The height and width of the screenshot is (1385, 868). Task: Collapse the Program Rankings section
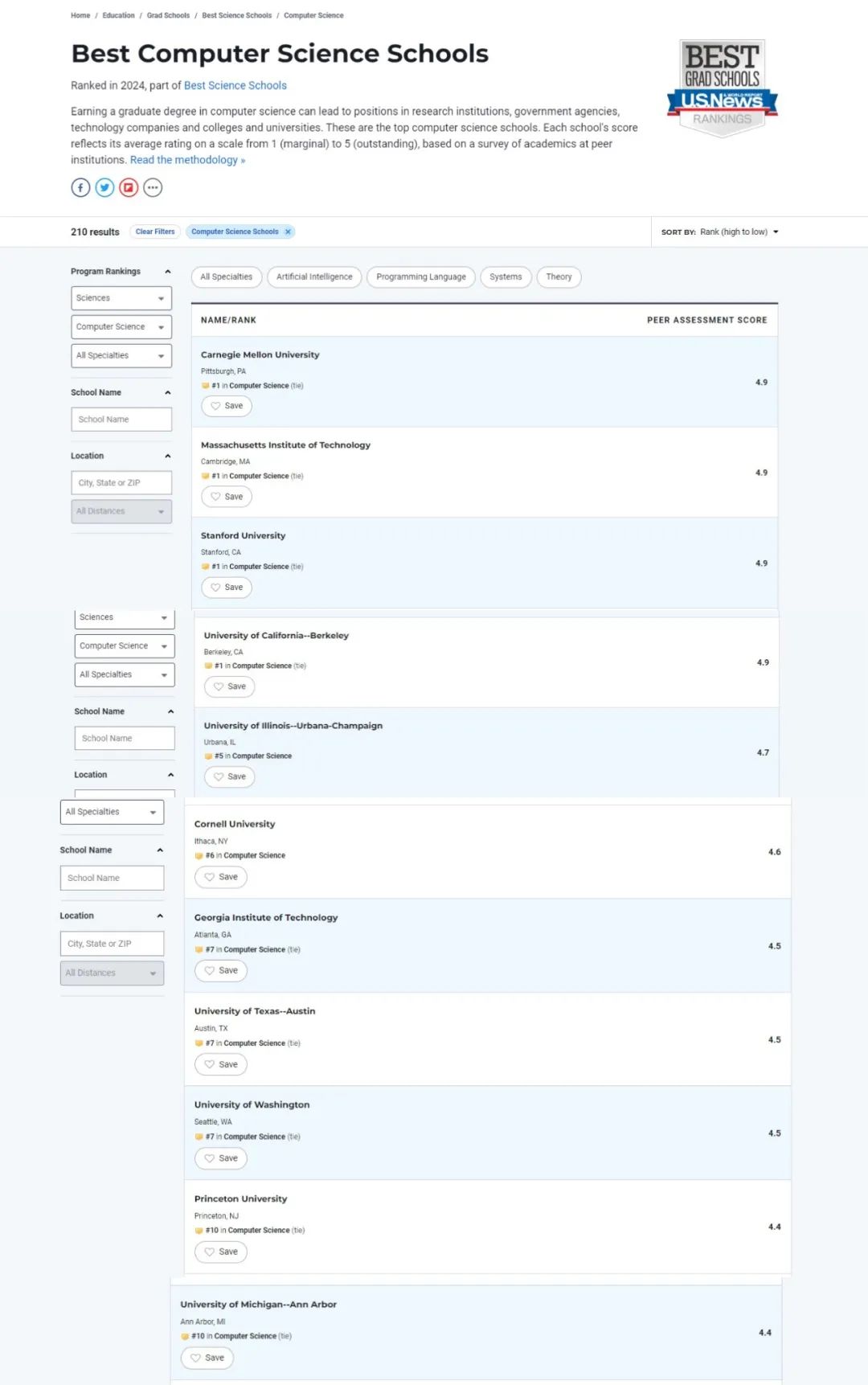coord(167,272)
